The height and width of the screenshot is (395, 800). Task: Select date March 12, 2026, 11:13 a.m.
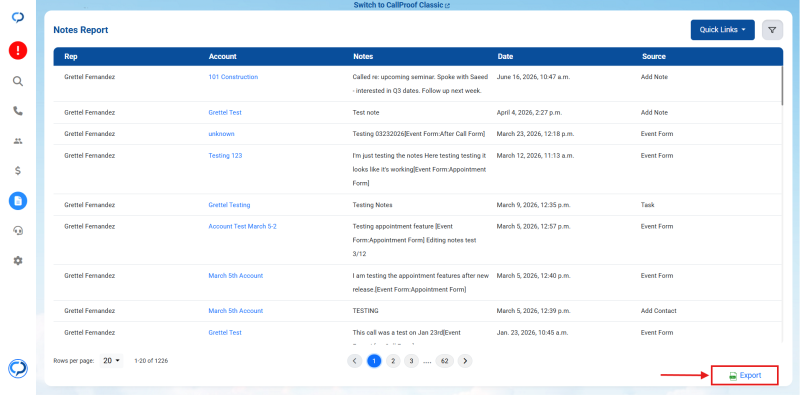[535, 156]
